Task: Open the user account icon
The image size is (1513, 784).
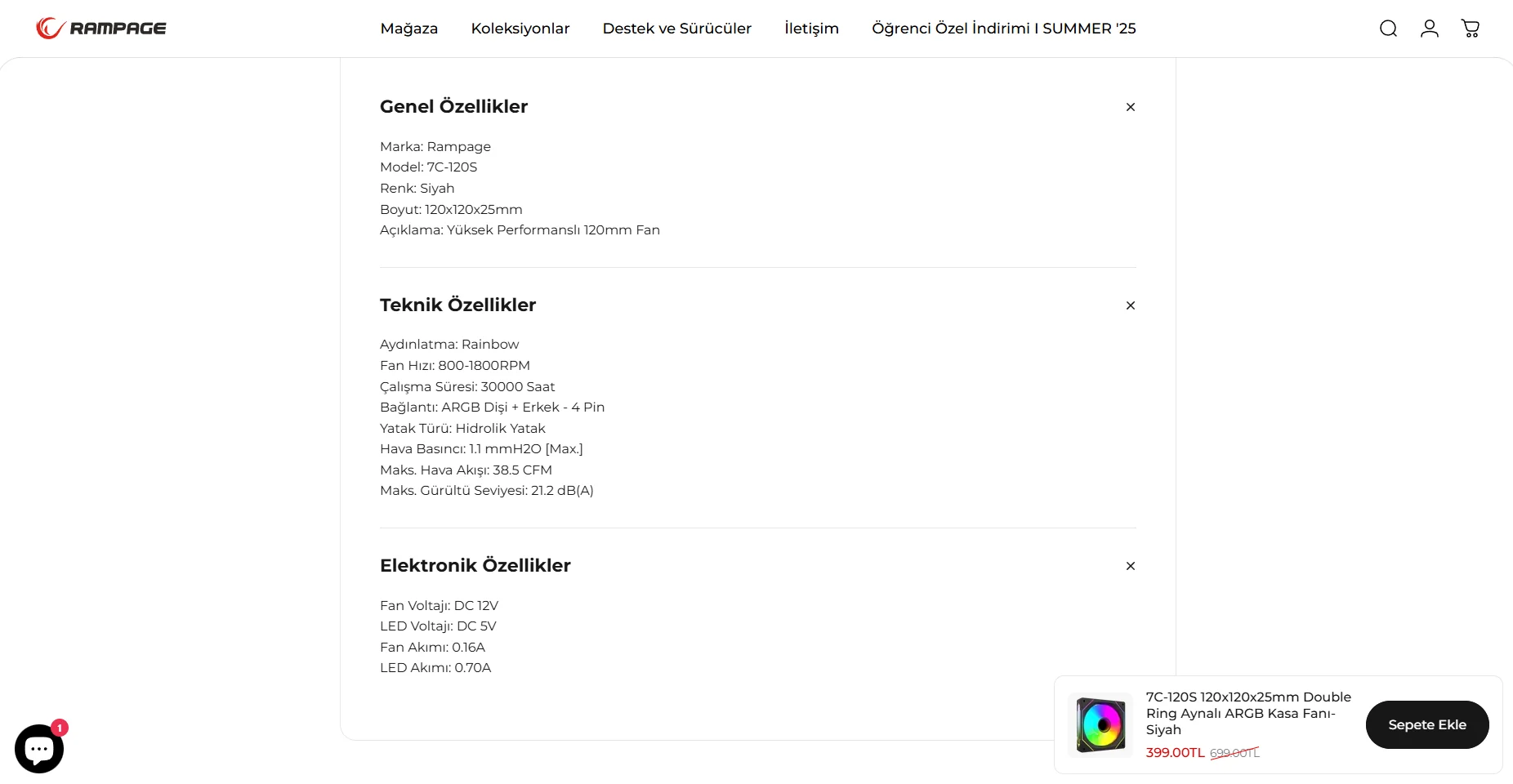Action: pos(1429,29)
